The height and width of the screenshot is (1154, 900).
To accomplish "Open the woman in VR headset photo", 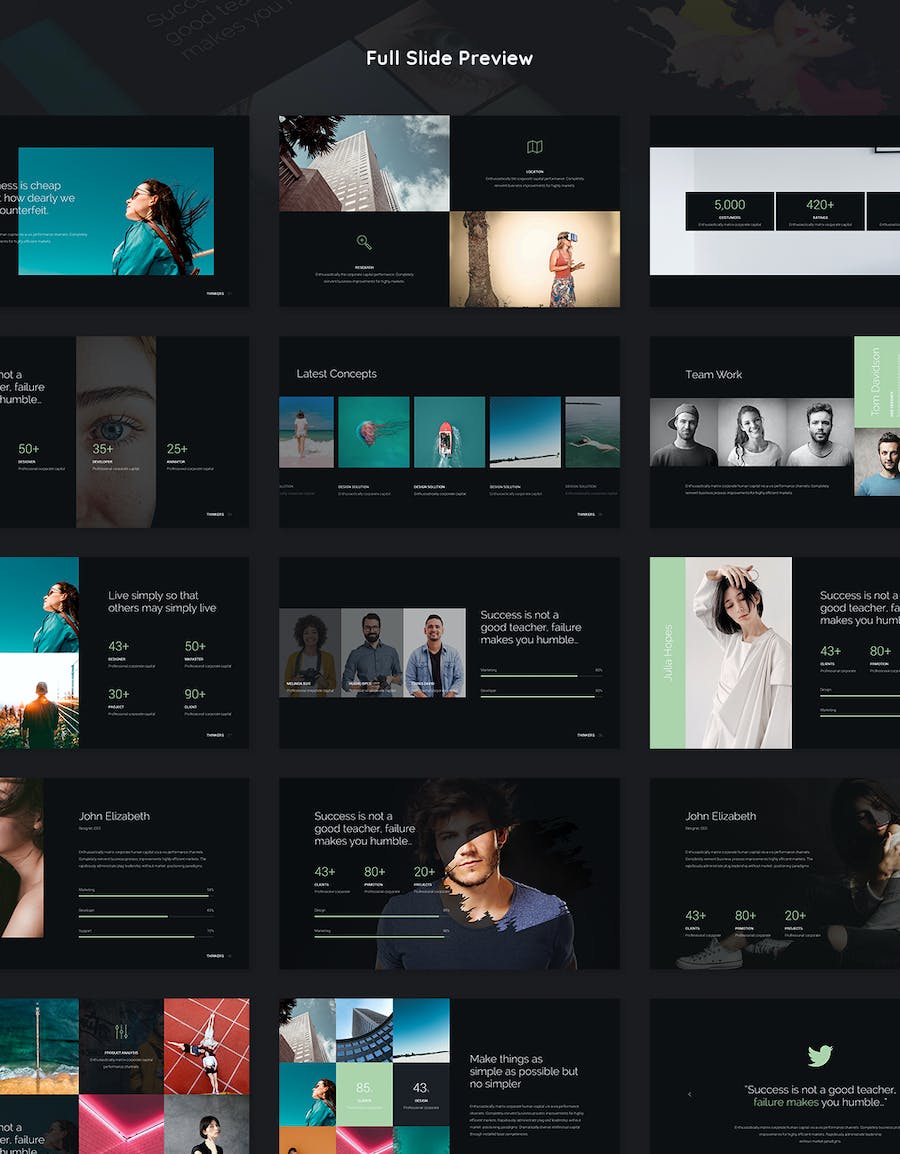I will pos(534,259).
